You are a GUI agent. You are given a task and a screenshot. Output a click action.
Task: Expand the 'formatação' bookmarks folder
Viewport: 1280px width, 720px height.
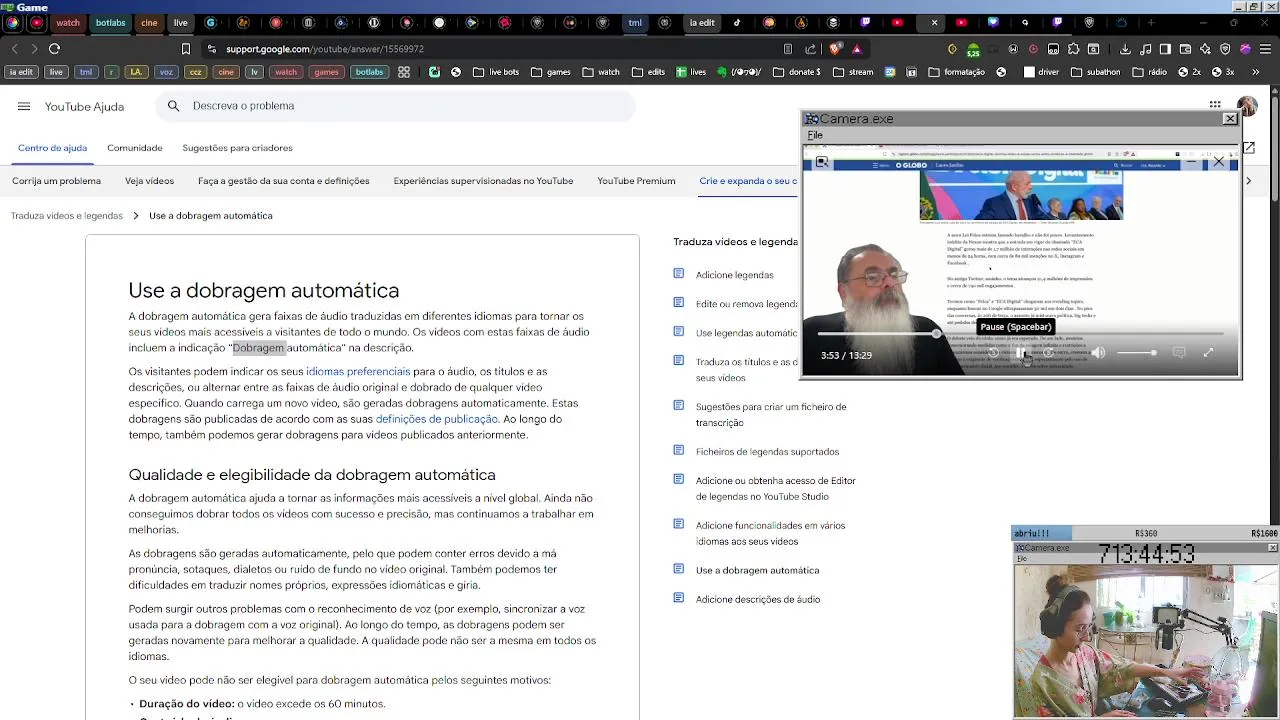click(x=957, y=72)
